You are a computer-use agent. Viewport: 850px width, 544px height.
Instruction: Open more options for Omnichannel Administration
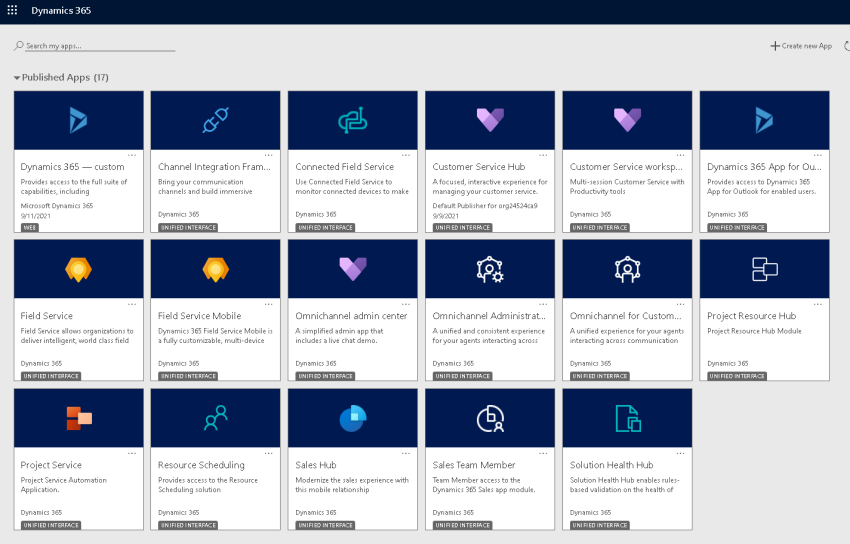pos(543,305)
